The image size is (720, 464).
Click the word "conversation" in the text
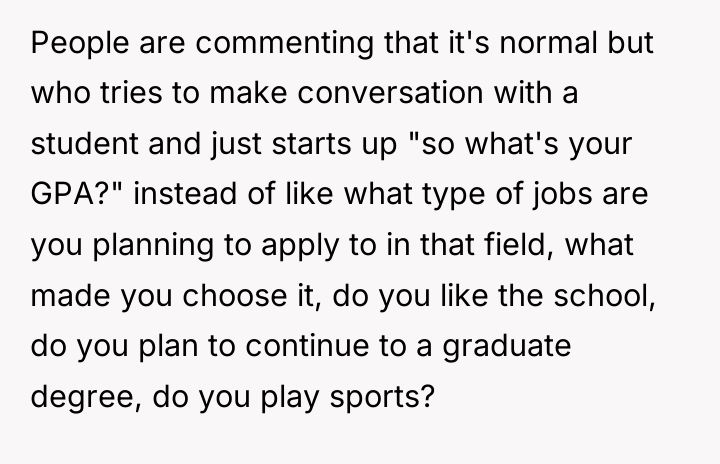[390, 93]
